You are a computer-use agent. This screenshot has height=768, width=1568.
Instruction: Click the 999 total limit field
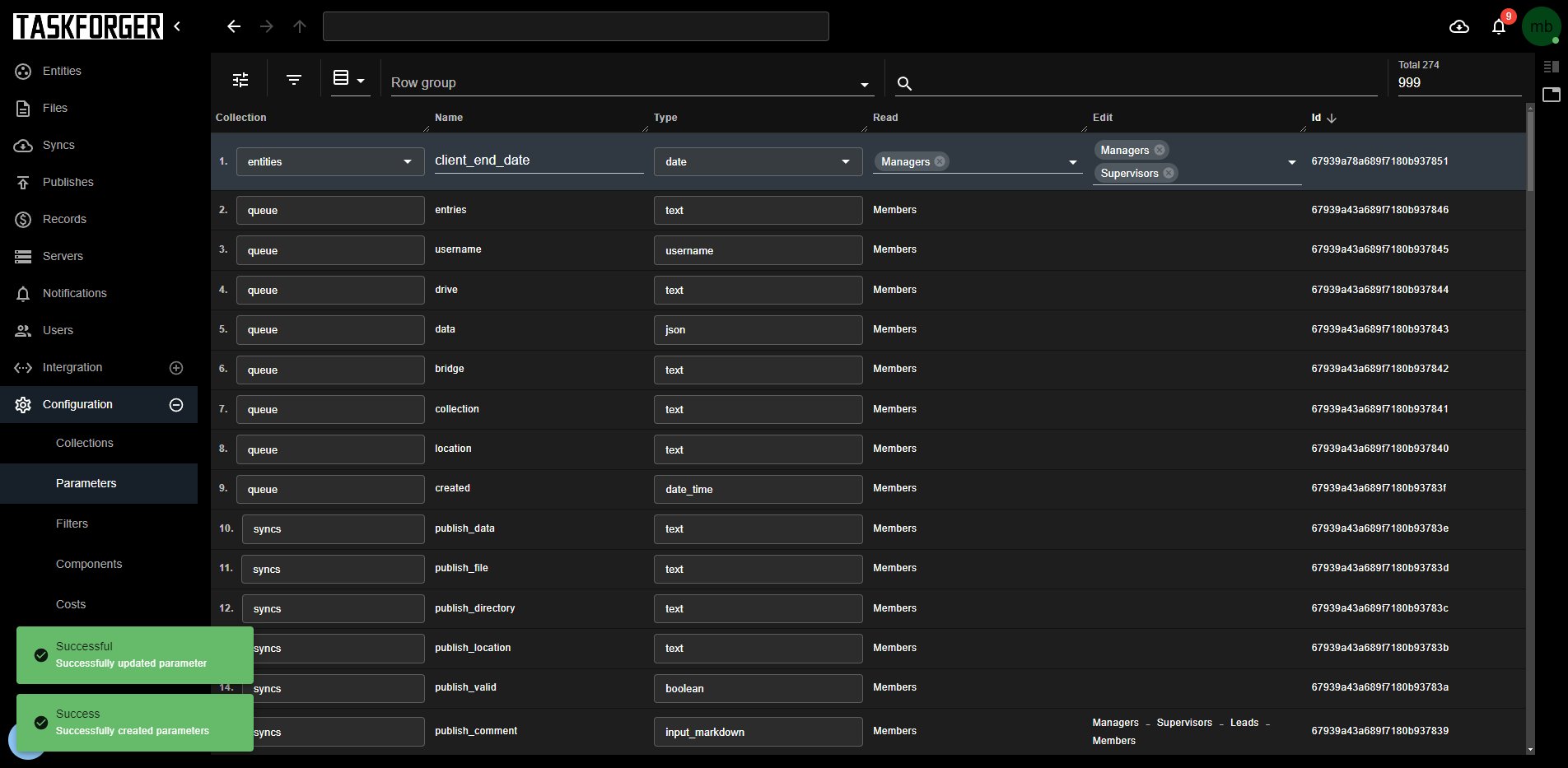1458,83
